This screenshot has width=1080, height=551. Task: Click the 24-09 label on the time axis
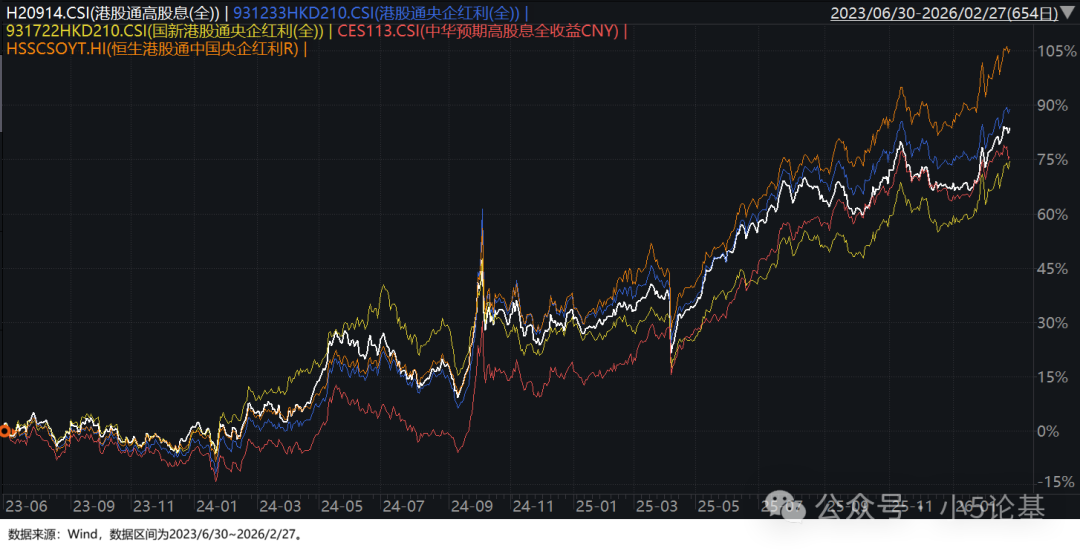coord(469,506)
